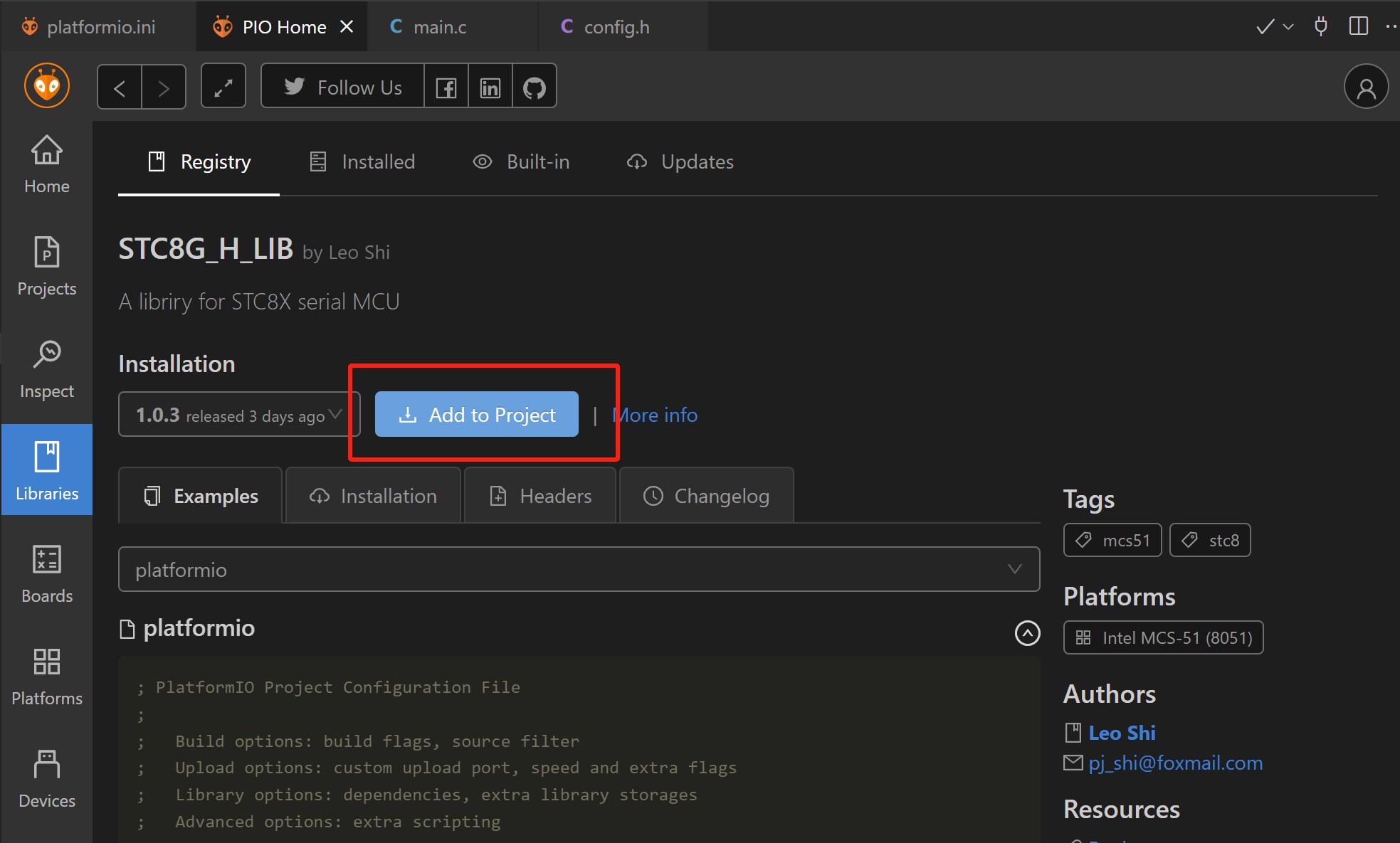Open pj_shi@foxmail.com email link
The width and height of the screenshot is (1400, 843).
[1174, 763]
